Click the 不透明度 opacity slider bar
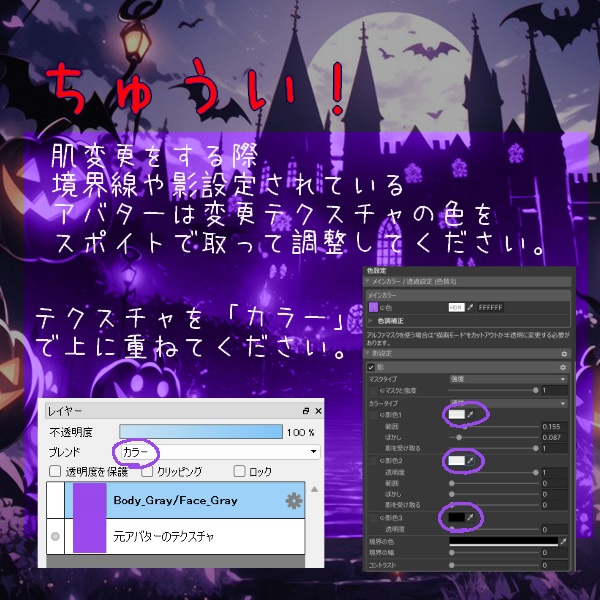Image resolution: width=600 pixels, height=600 pixels. coord(201,432)
